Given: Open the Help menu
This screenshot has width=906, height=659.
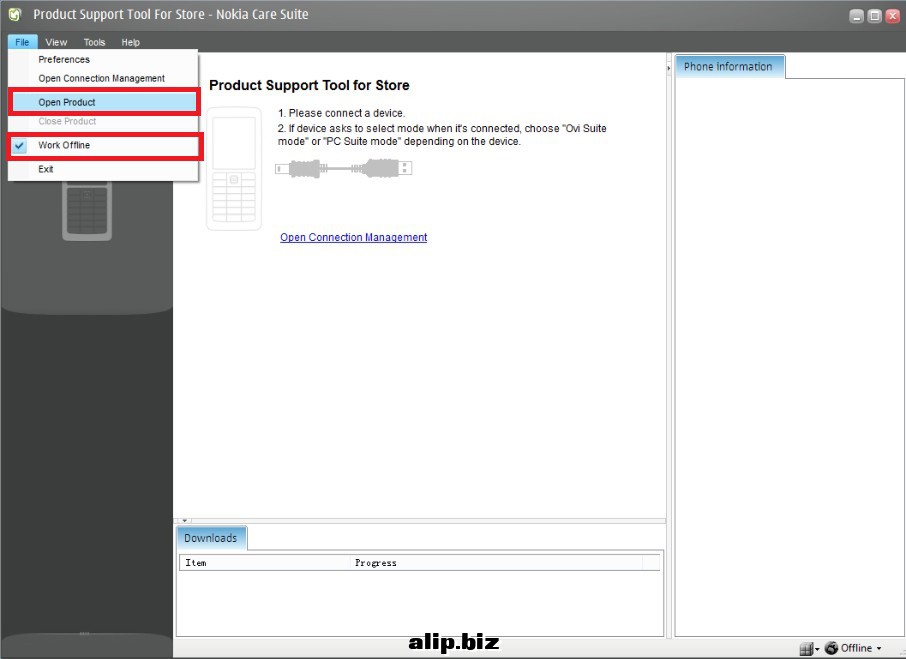Looking at the screenshot, I should point(131,42).
